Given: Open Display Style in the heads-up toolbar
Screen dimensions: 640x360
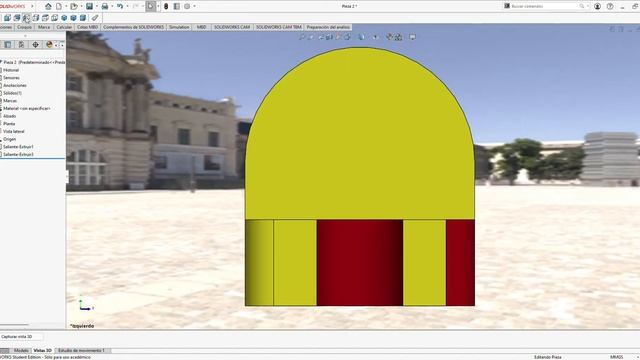Looking at the screenshot, I should tap(362, 37).
